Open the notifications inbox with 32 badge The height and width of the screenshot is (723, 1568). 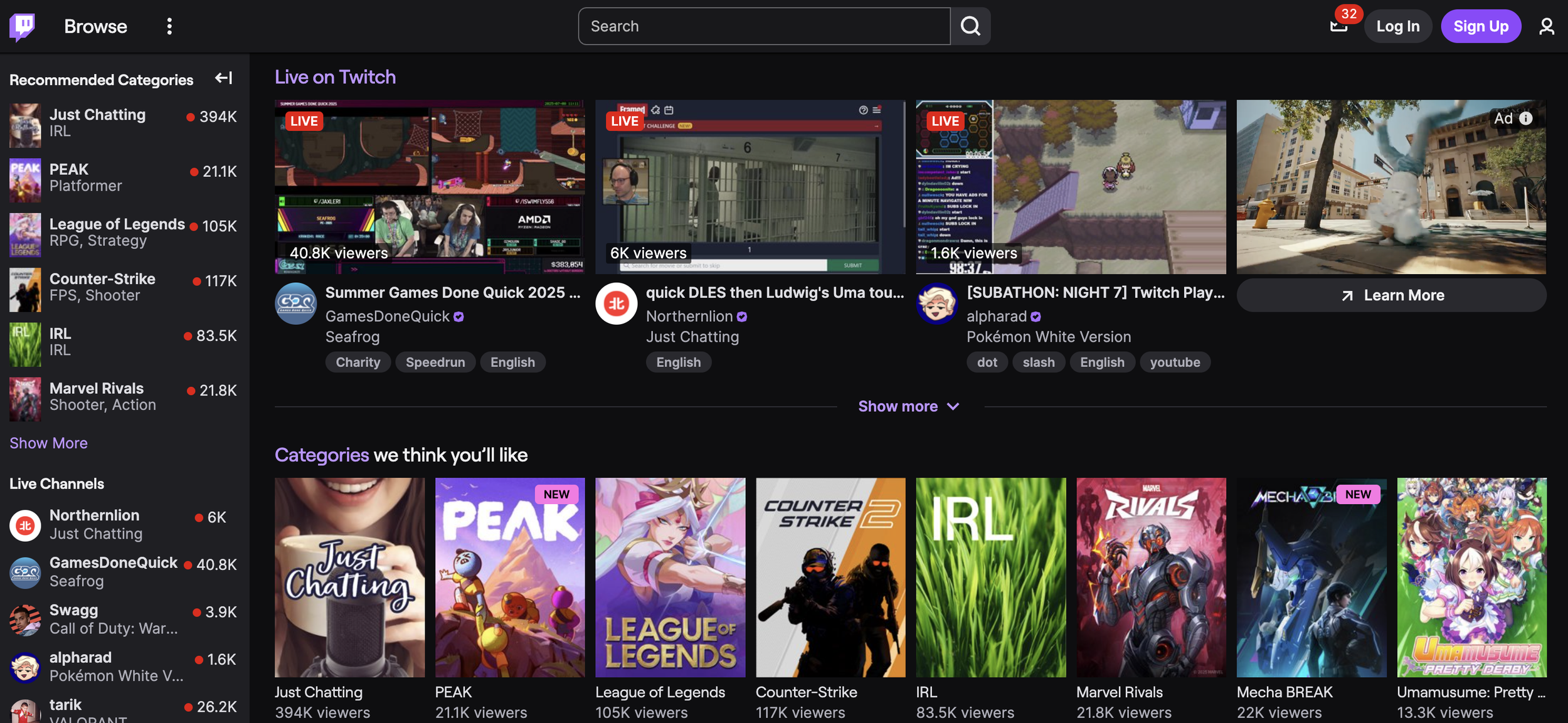[1338, 26]
